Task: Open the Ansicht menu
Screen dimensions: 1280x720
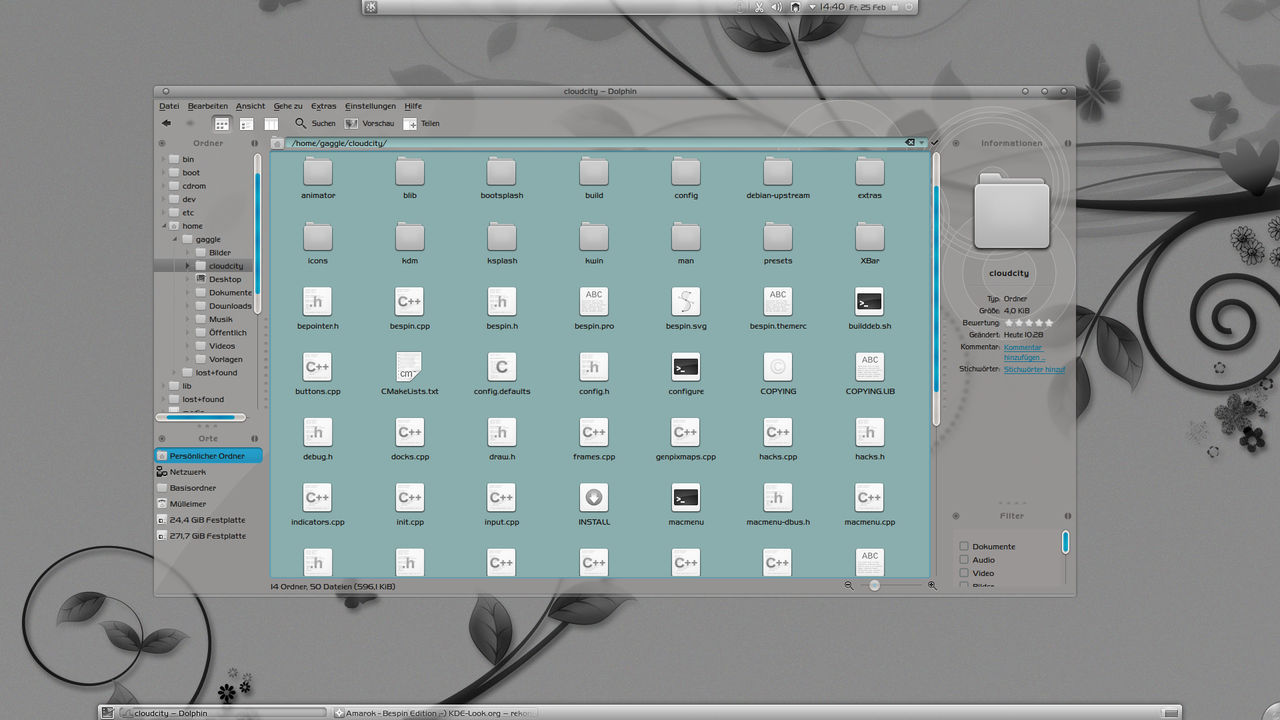Action: (251, 106)
